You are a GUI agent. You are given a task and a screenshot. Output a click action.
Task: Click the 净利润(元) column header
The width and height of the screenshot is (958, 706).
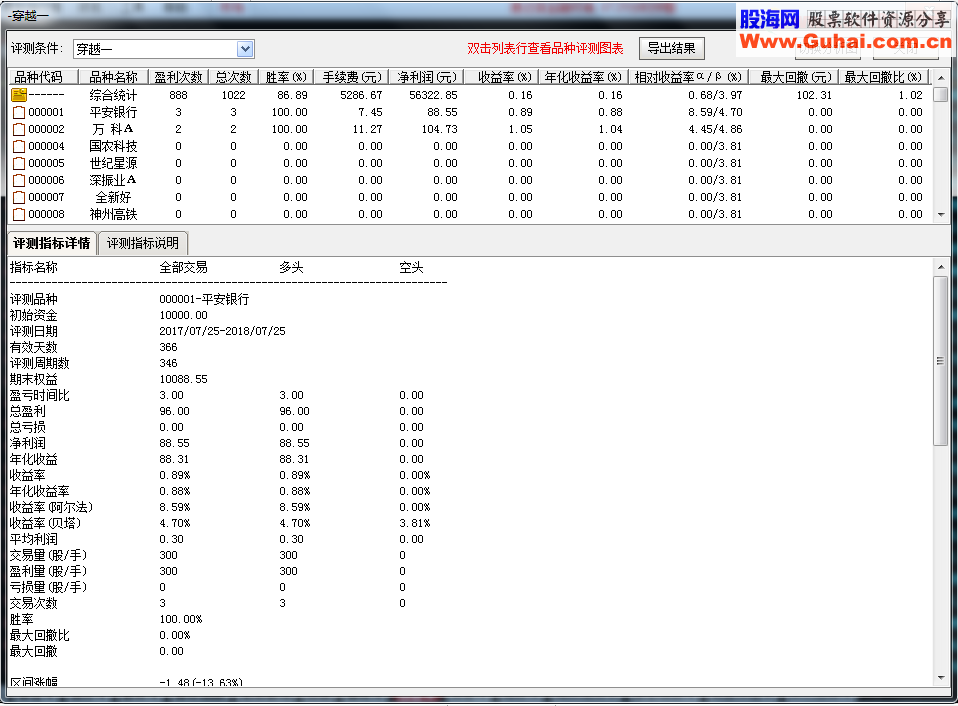click(426, 77)
